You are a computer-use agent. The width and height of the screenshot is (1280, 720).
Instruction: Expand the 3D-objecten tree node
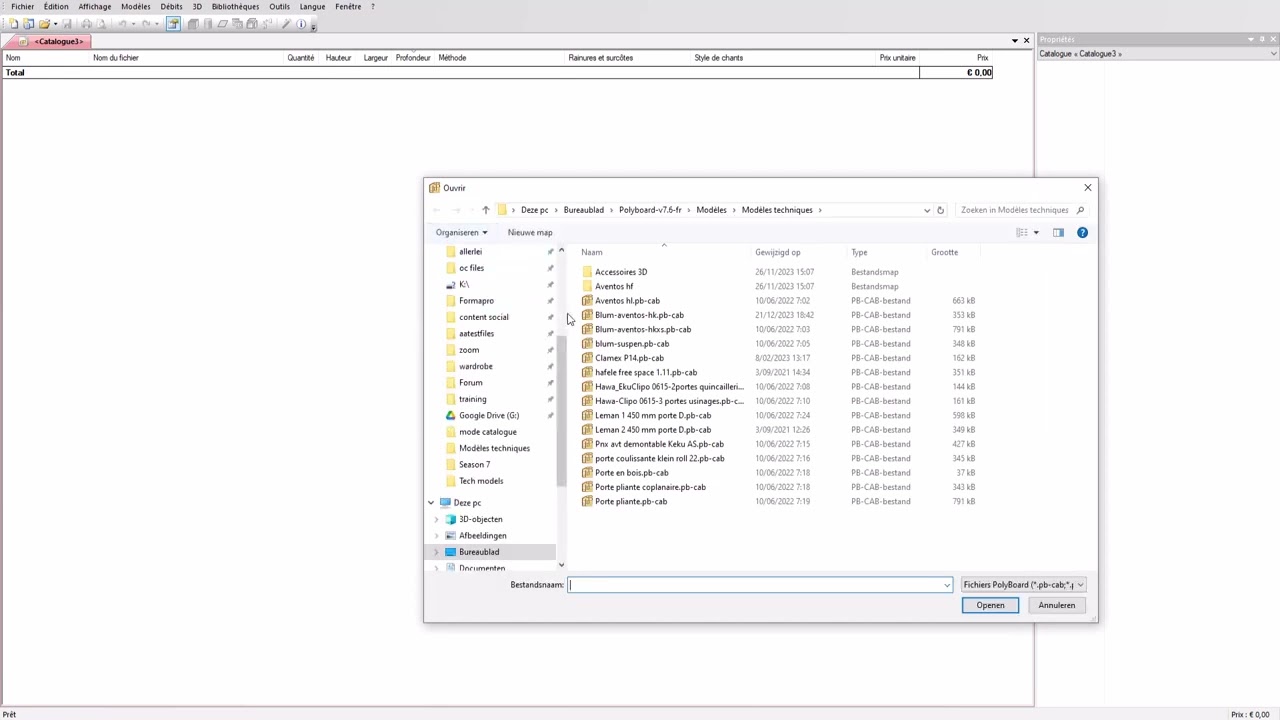coord(436,519)
